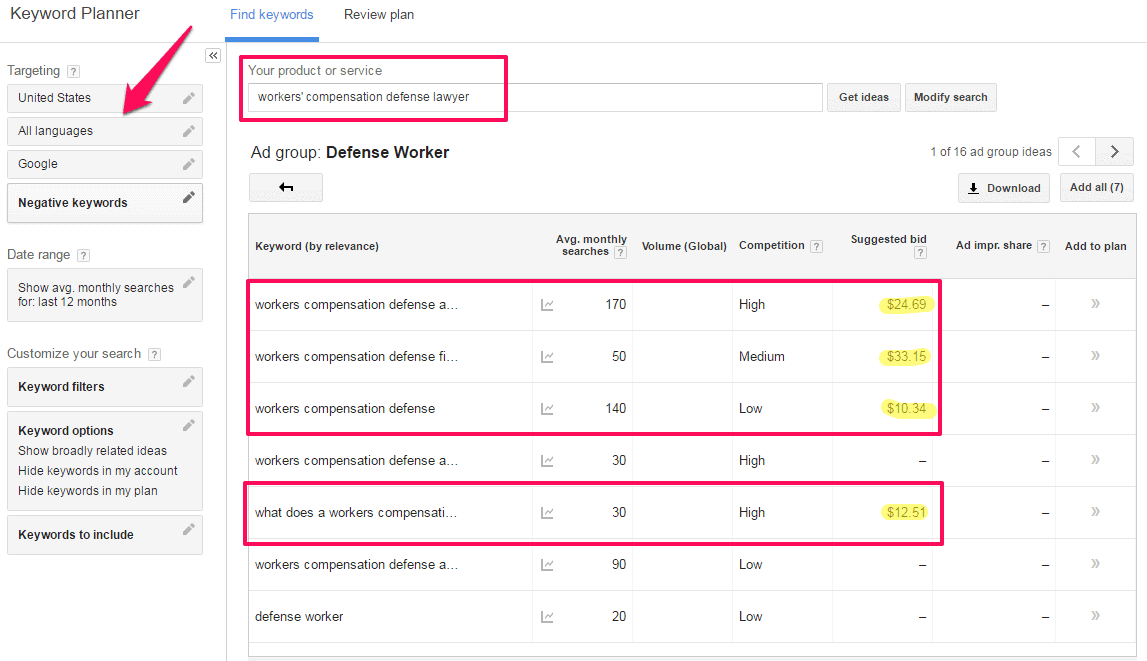Add $24.69 bid keyword to plan
This screenshot has height=661, width=1147.
click(1095, 303)
